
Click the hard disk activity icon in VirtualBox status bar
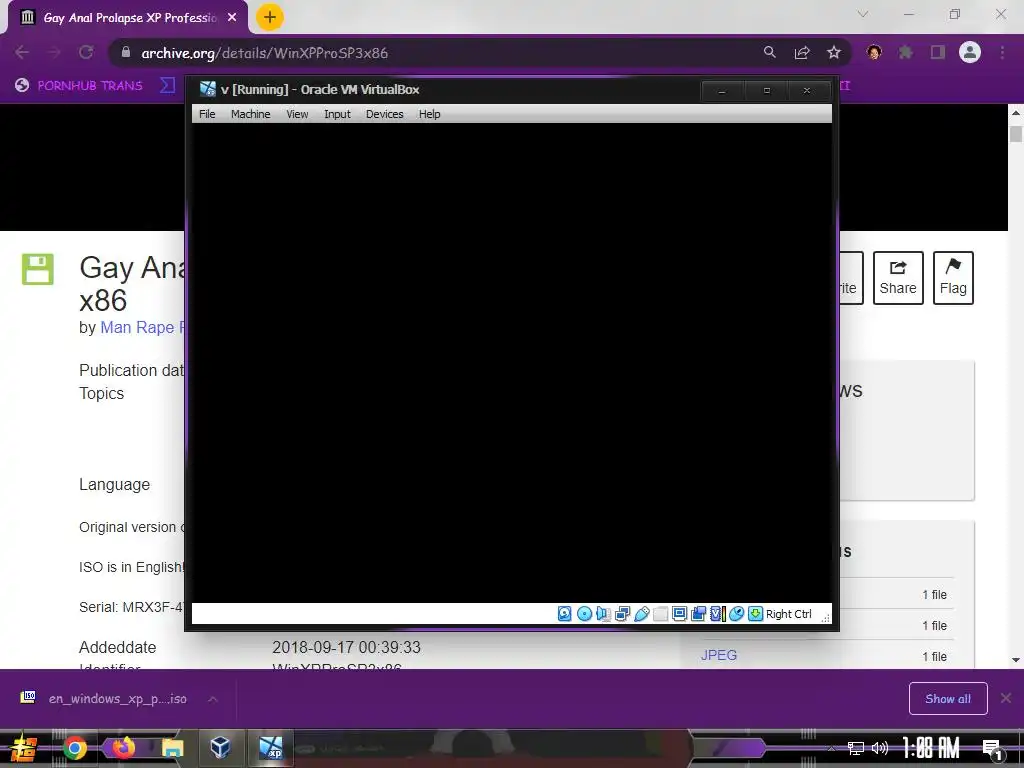coord(565,614)
